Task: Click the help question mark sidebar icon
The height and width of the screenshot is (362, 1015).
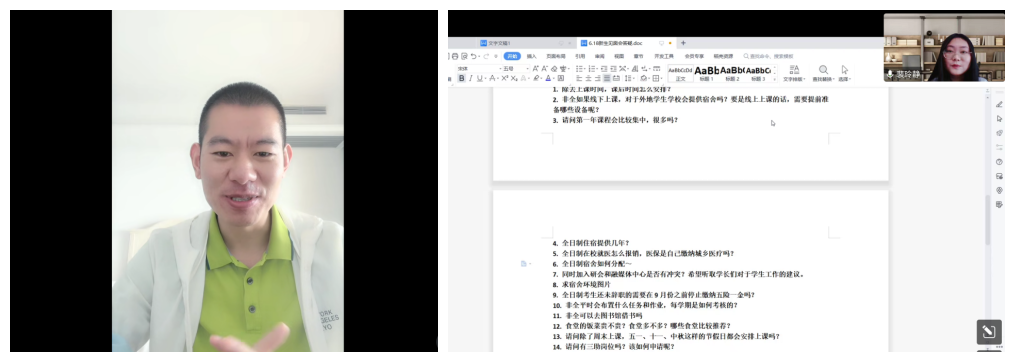Action: 999,161
